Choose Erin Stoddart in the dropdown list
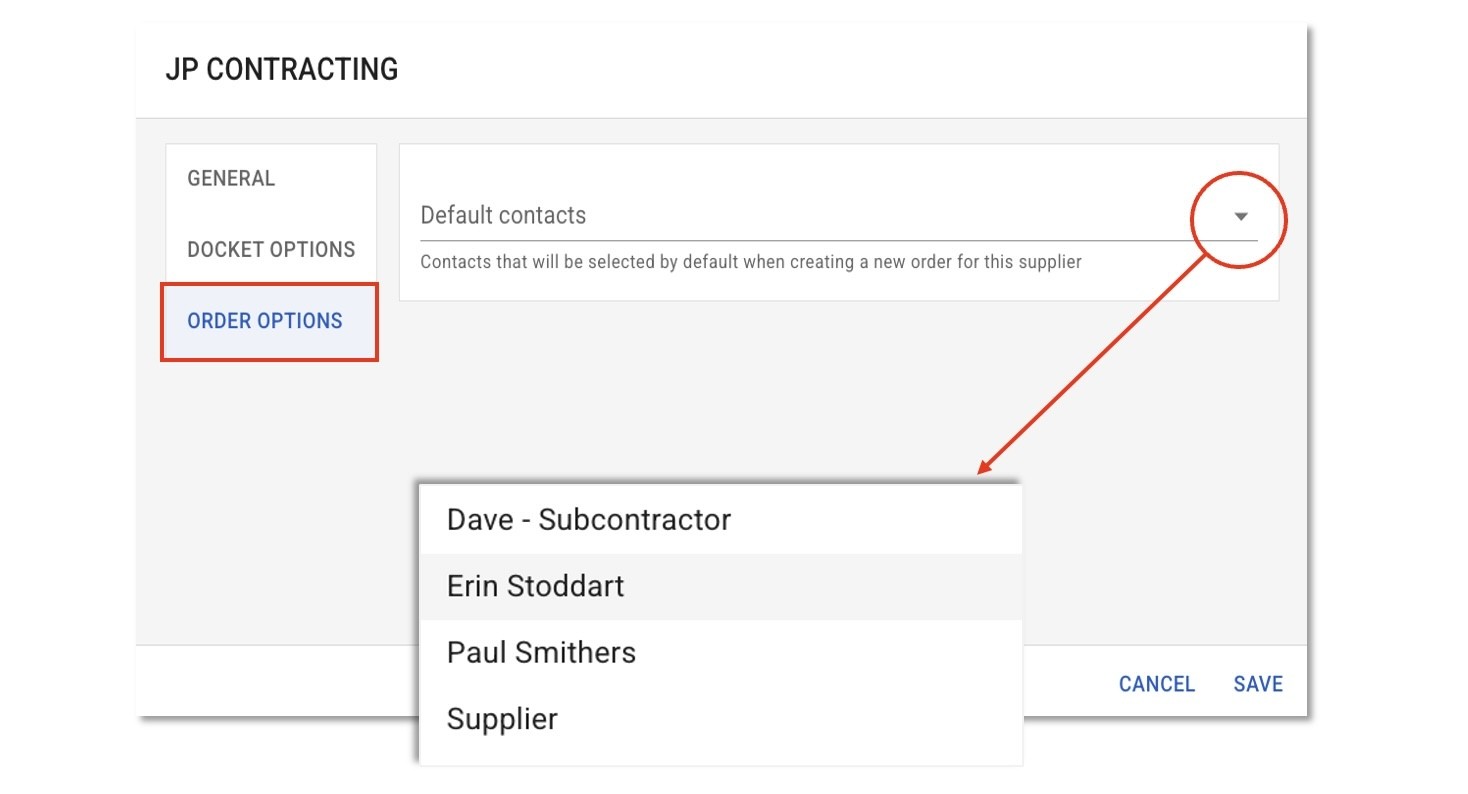This screenshot has height=794, width=1468. [x=535, y=586]
